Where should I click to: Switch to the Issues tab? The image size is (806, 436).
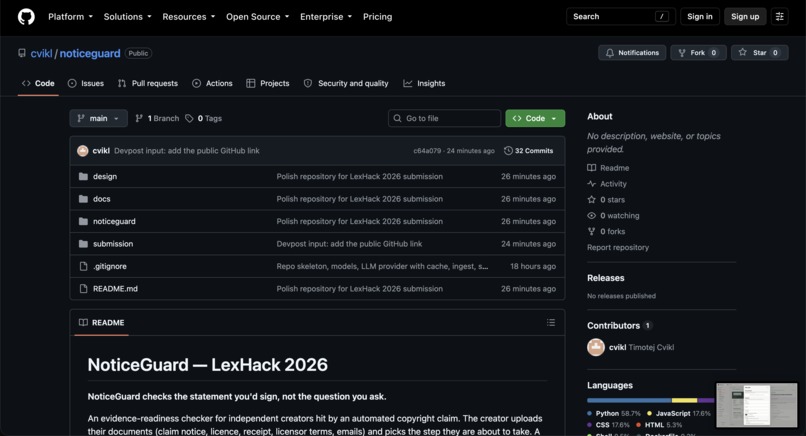tap(86, 83)
